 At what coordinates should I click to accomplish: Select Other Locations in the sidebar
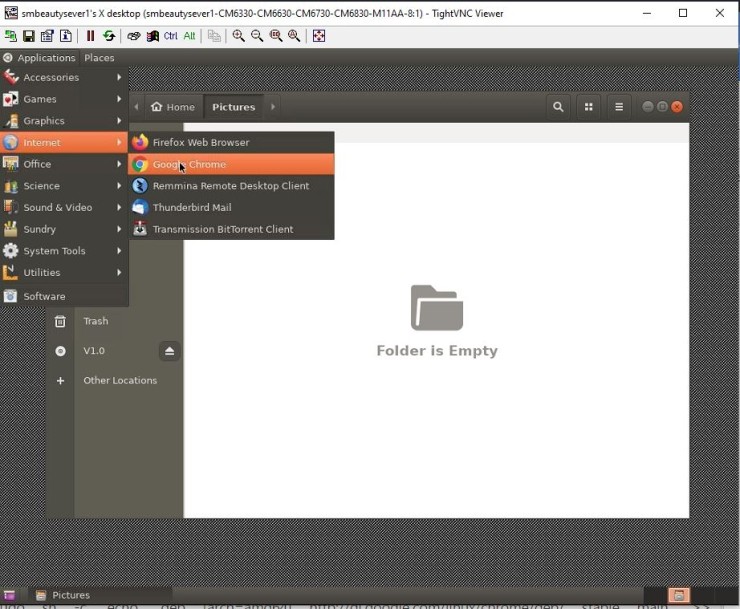pyautogui.click(x=120, y=381)
